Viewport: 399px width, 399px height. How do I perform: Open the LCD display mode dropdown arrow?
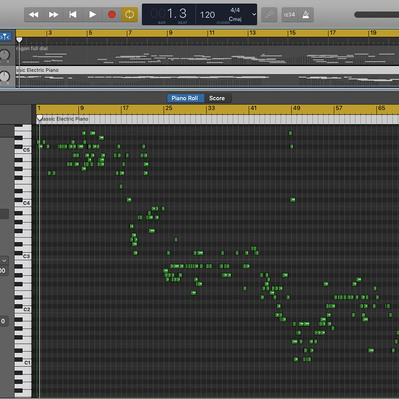tap(254, 14)
